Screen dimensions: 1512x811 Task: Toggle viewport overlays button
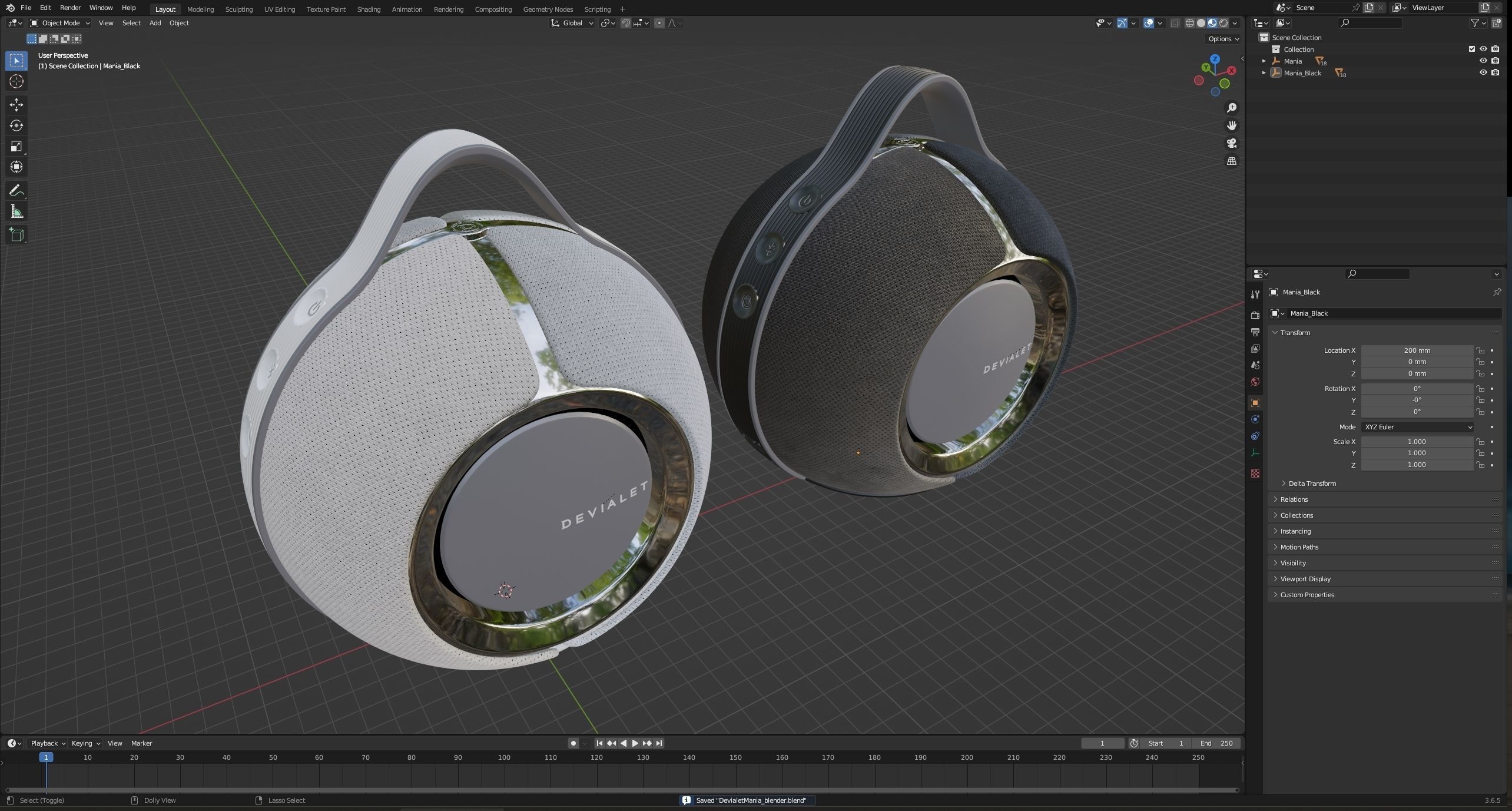point(1148,23)
